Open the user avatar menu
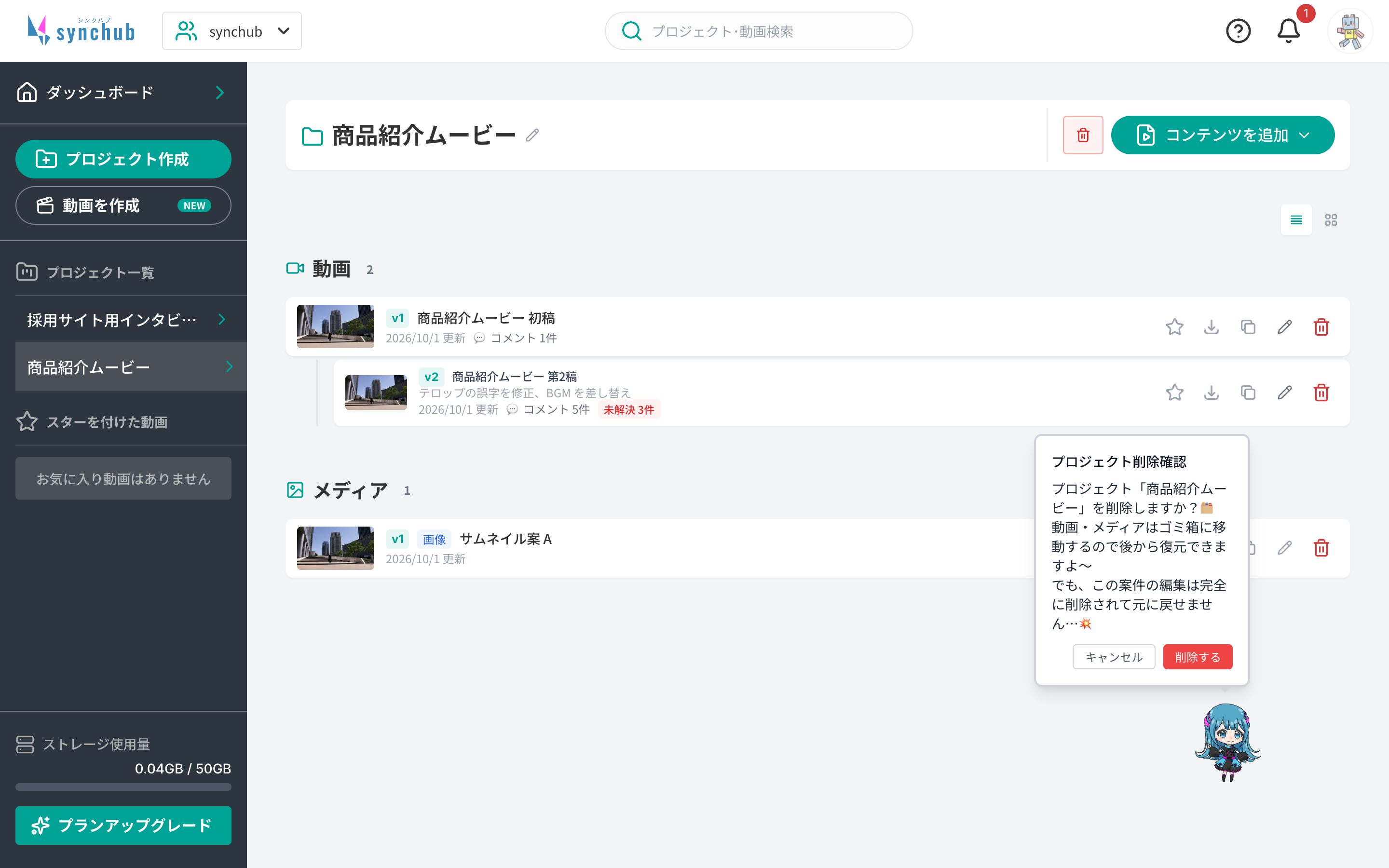Screen dimensions: 1389x868 (1350, 31)
